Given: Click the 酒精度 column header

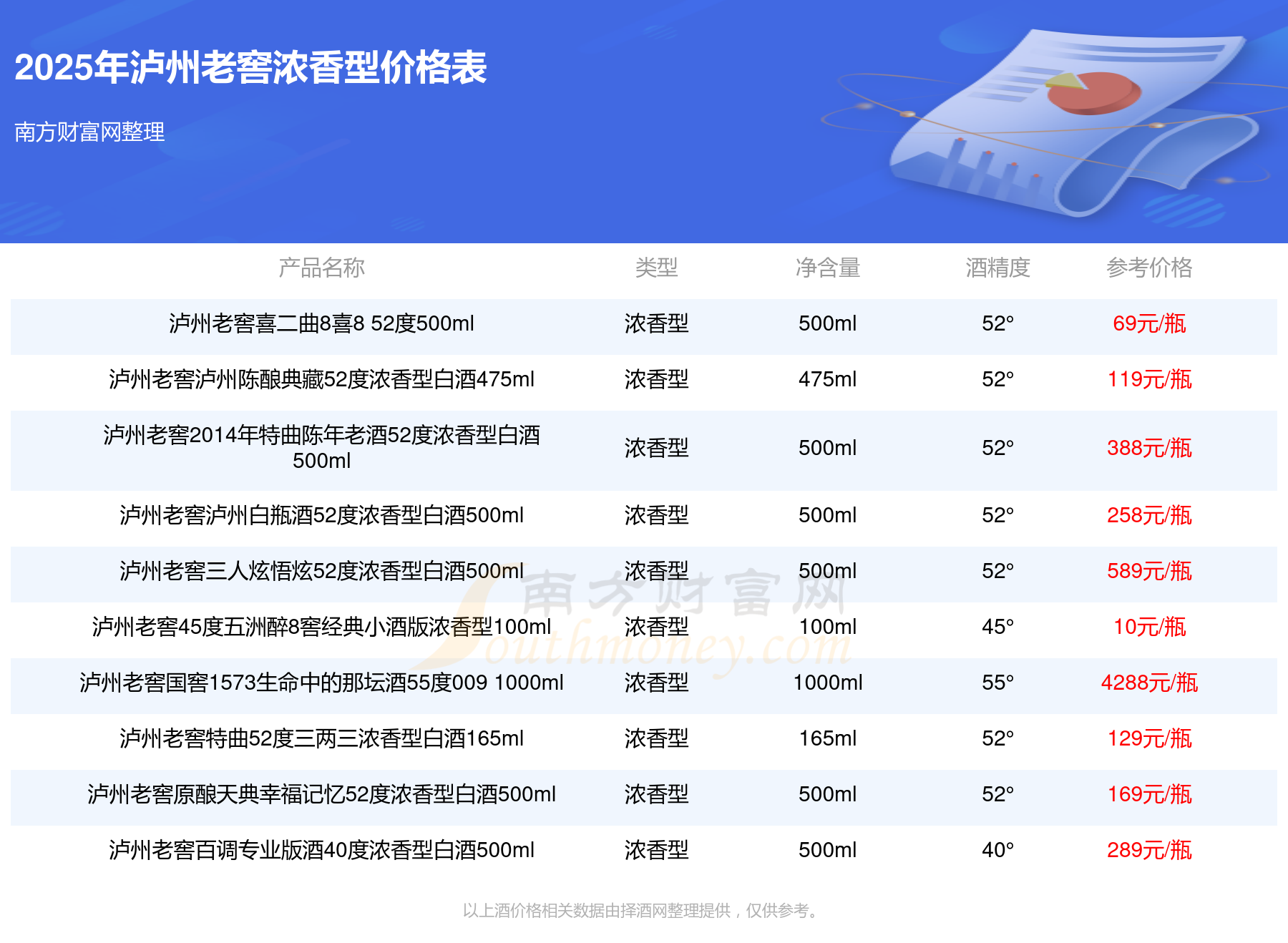Looking at the screenshot, I should [998, 268].
